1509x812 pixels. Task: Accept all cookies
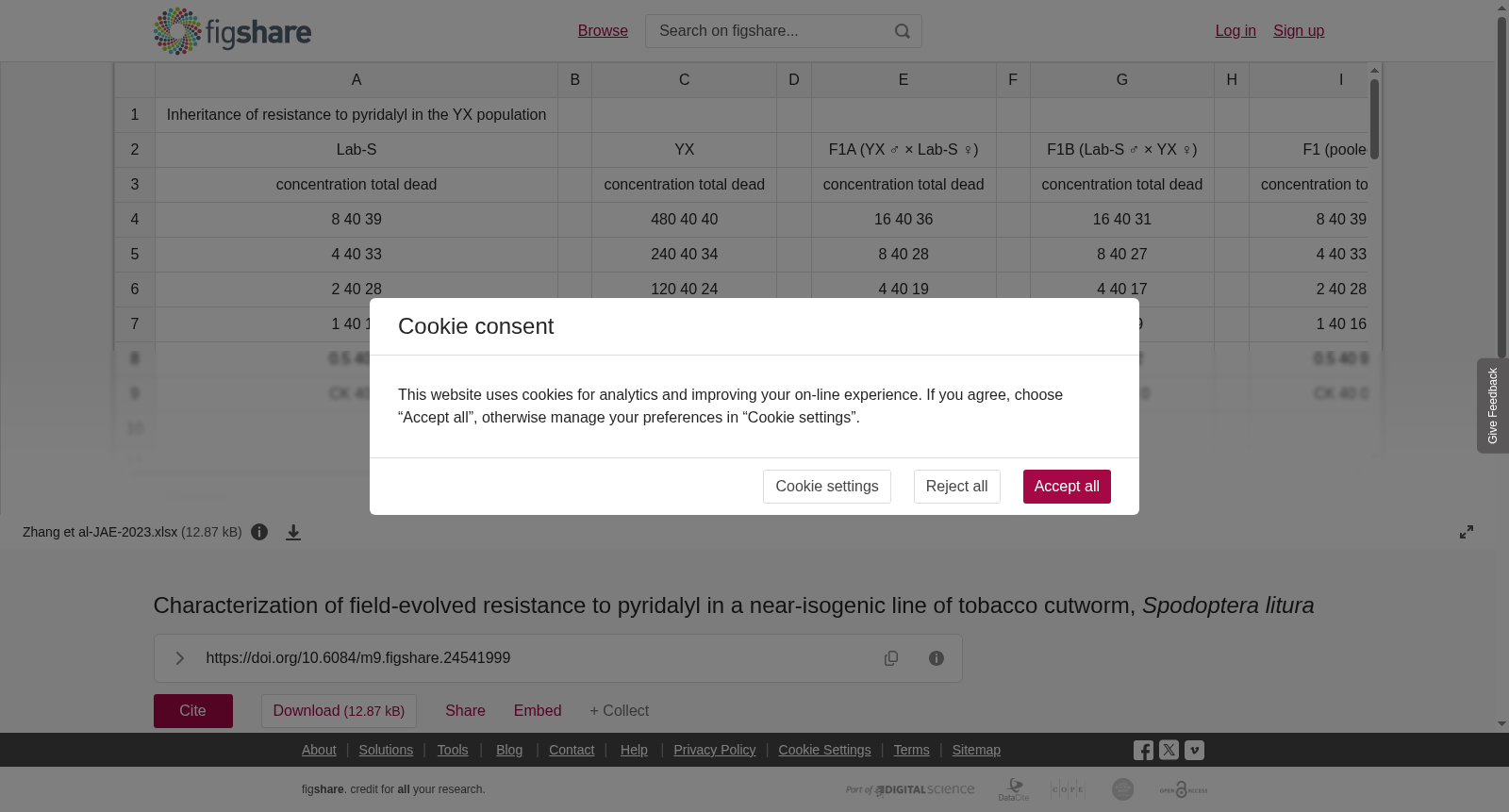click(1067, 487)
